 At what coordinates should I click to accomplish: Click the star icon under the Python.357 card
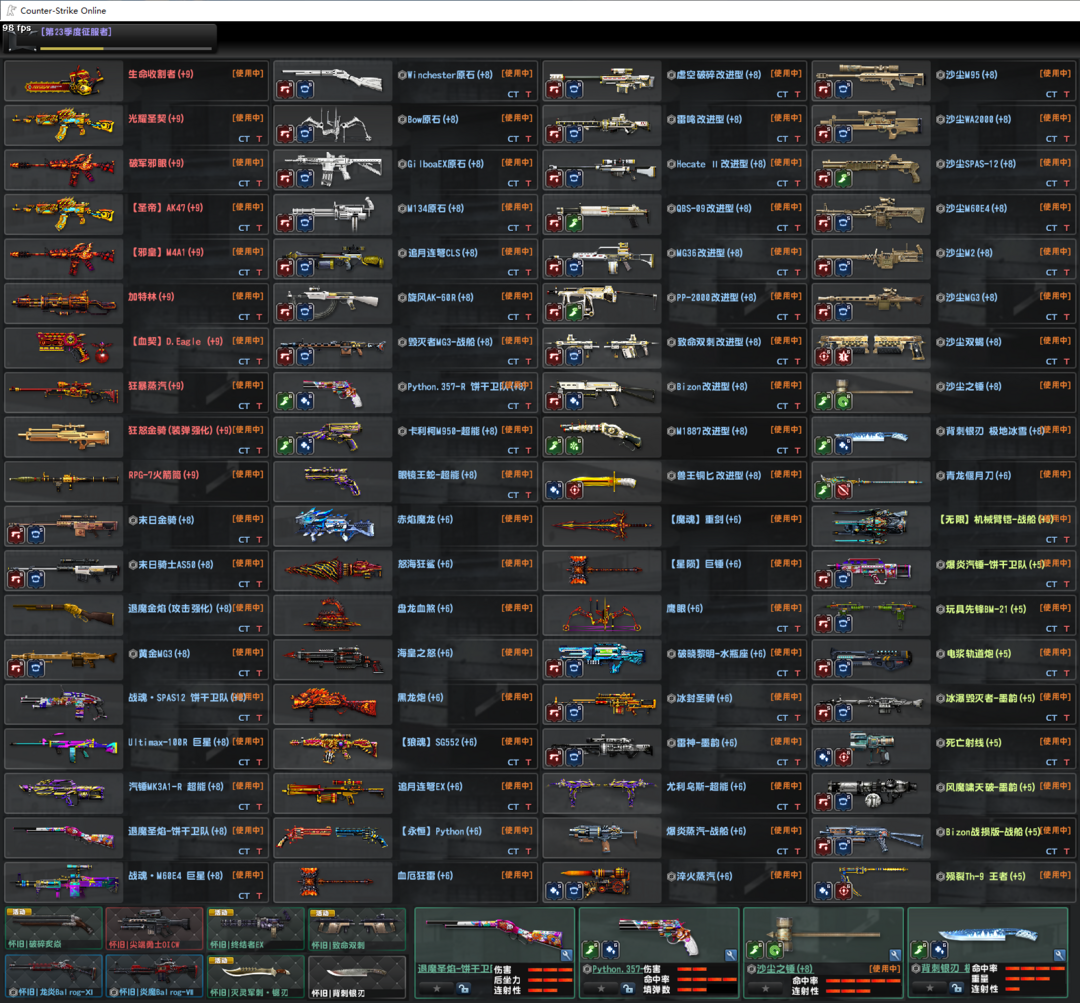click(601, 988)
